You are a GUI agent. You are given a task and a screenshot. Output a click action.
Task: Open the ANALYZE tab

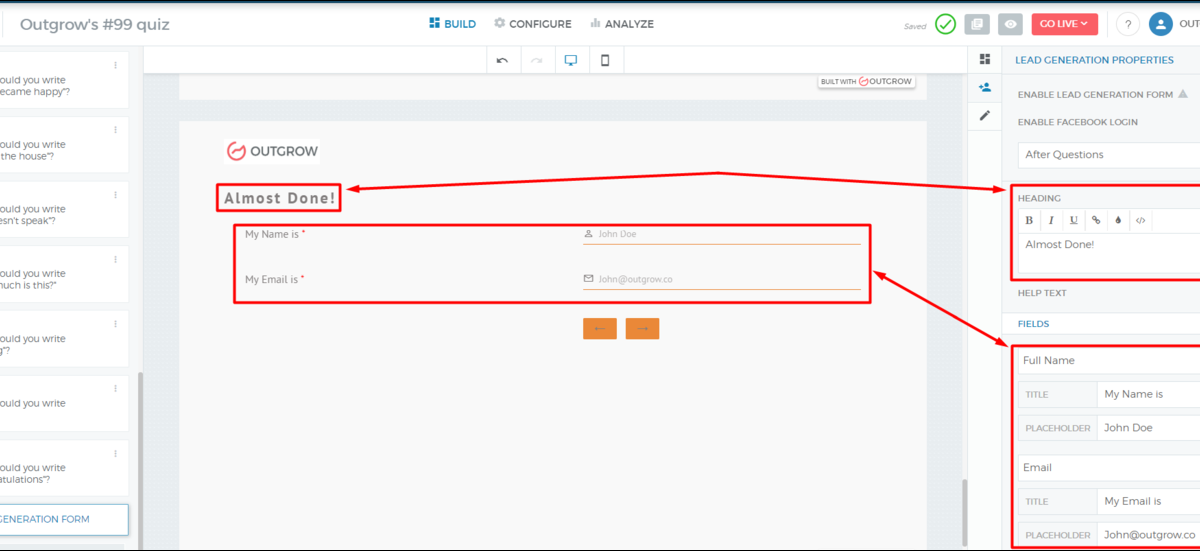click(x=621, y=24)
